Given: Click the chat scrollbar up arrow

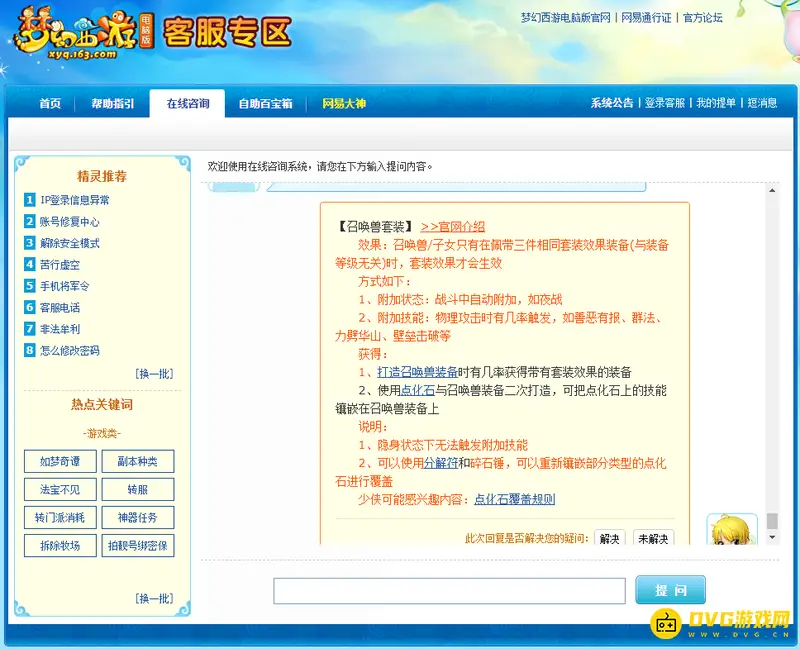Looking at the screenshot, I should 772,190.
